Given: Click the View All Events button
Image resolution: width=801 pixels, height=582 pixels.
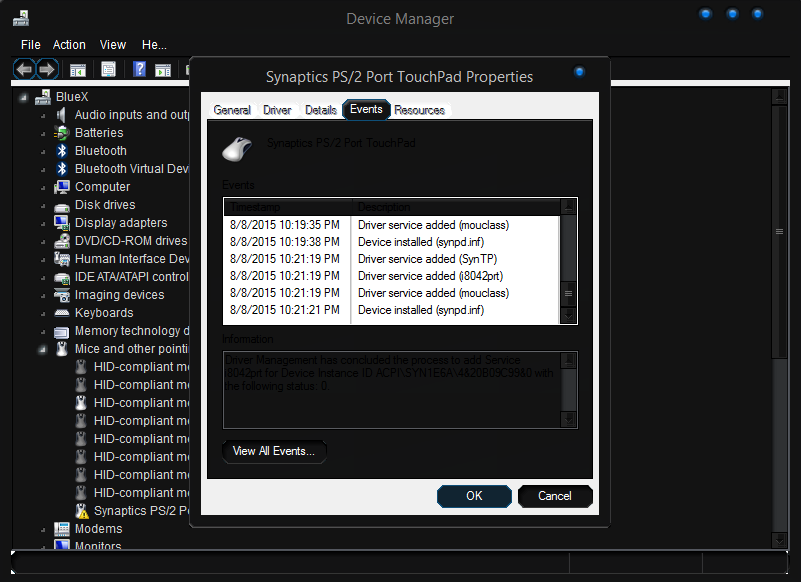Looking at the screenshot, I should 273,451.
